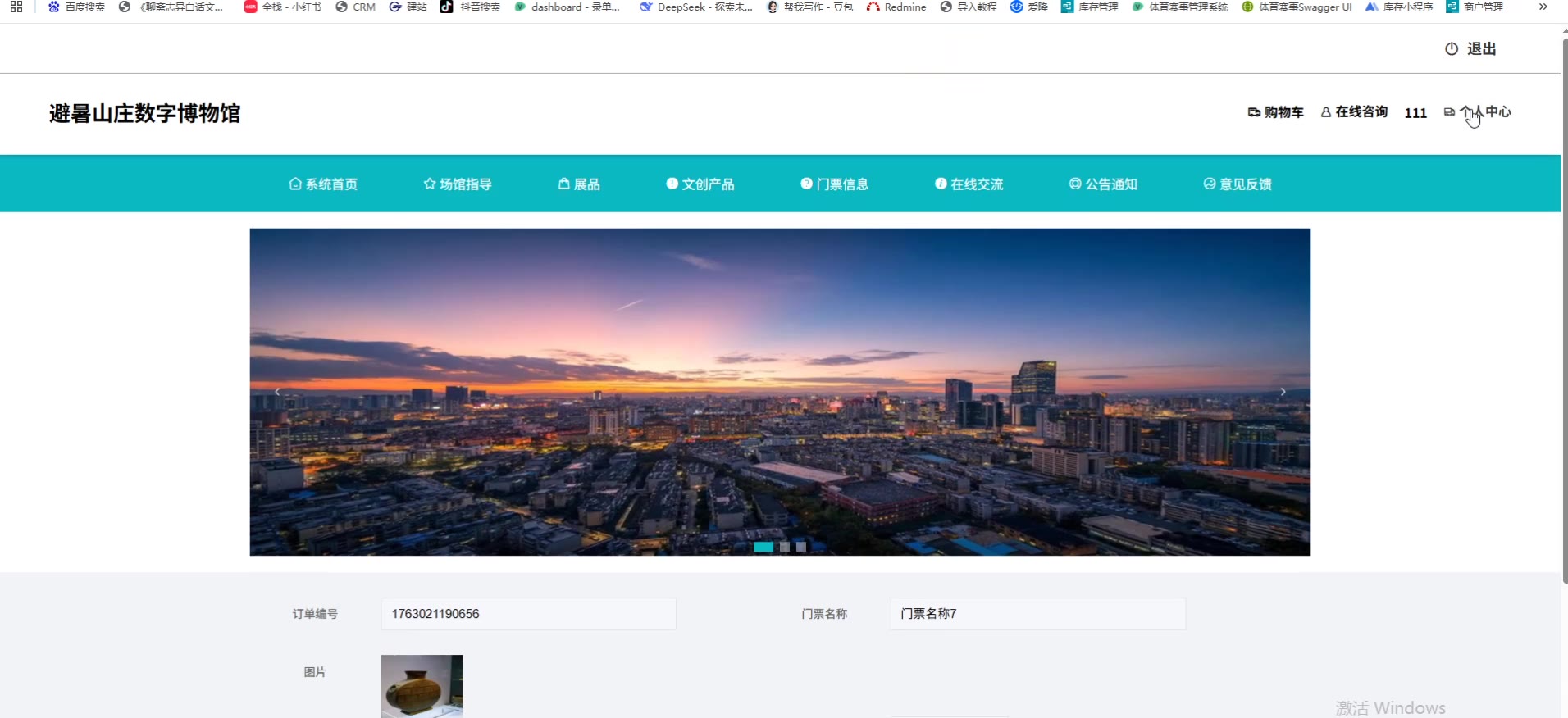Show the next carousel slide
This screenshot has height=718, width=1568.
pyautogui.click(x=1283, y=392)
